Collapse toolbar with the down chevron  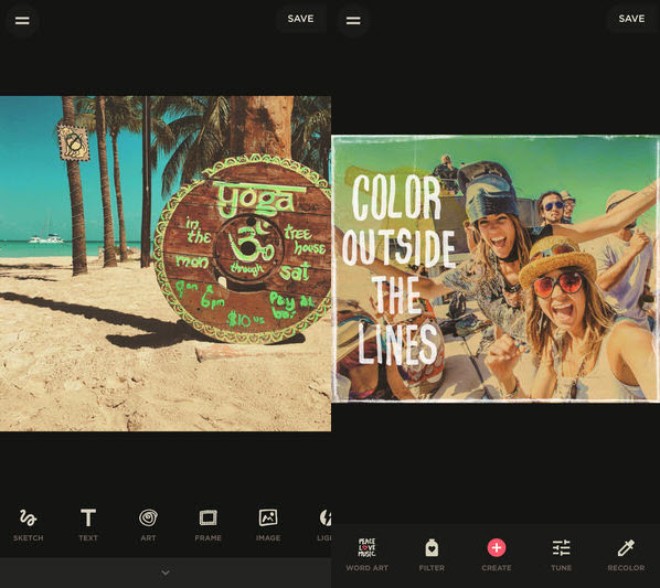click(x=165, y=572)
